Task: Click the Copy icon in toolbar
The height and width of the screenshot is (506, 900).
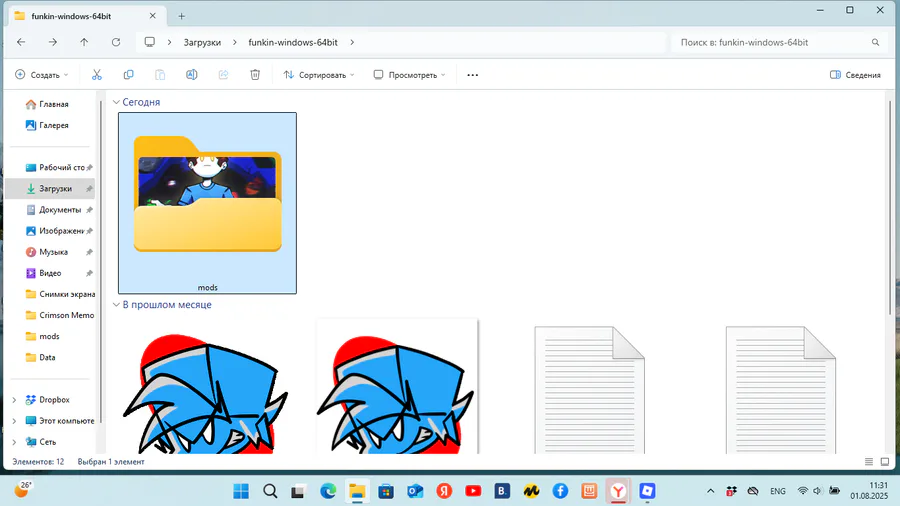Action: [x=129, y=75]
